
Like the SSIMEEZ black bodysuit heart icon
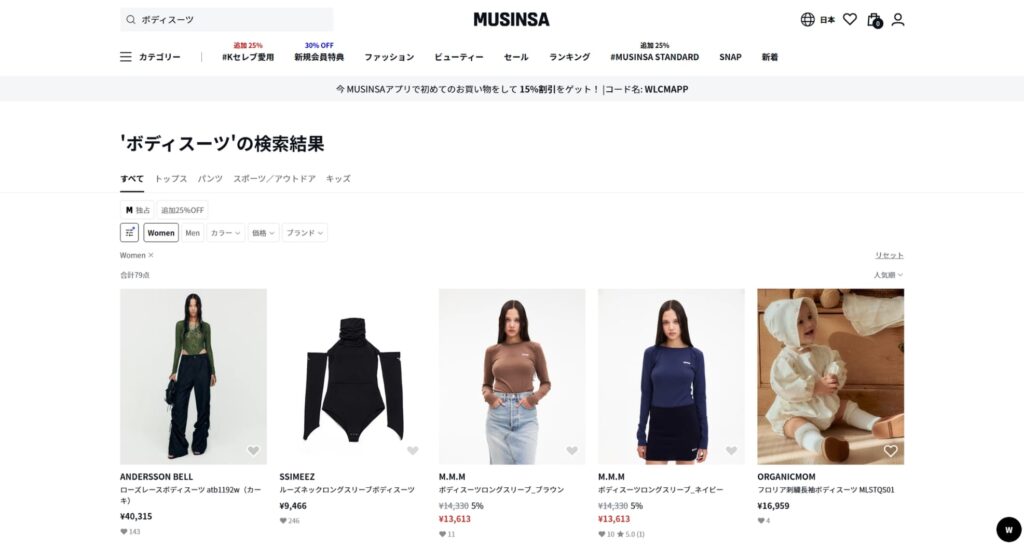[x=413, y=451]
